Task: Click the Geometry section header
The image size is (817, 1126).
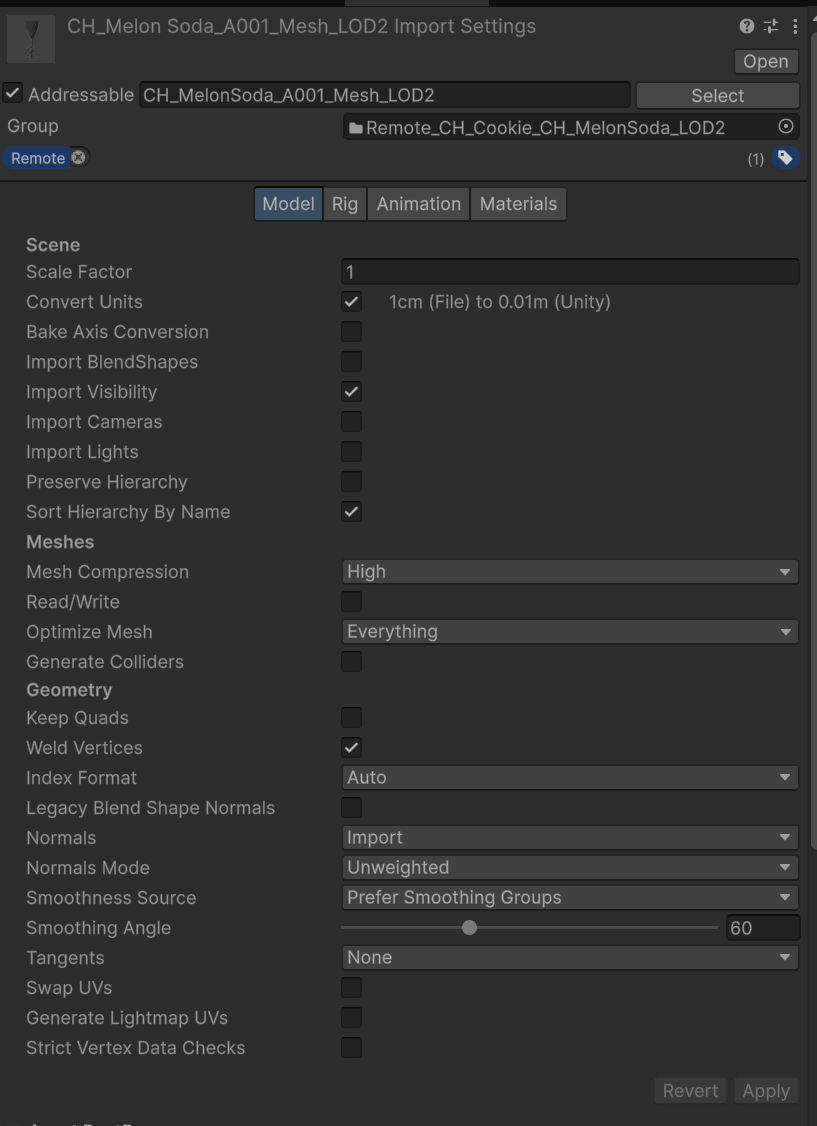Action: 69,690
